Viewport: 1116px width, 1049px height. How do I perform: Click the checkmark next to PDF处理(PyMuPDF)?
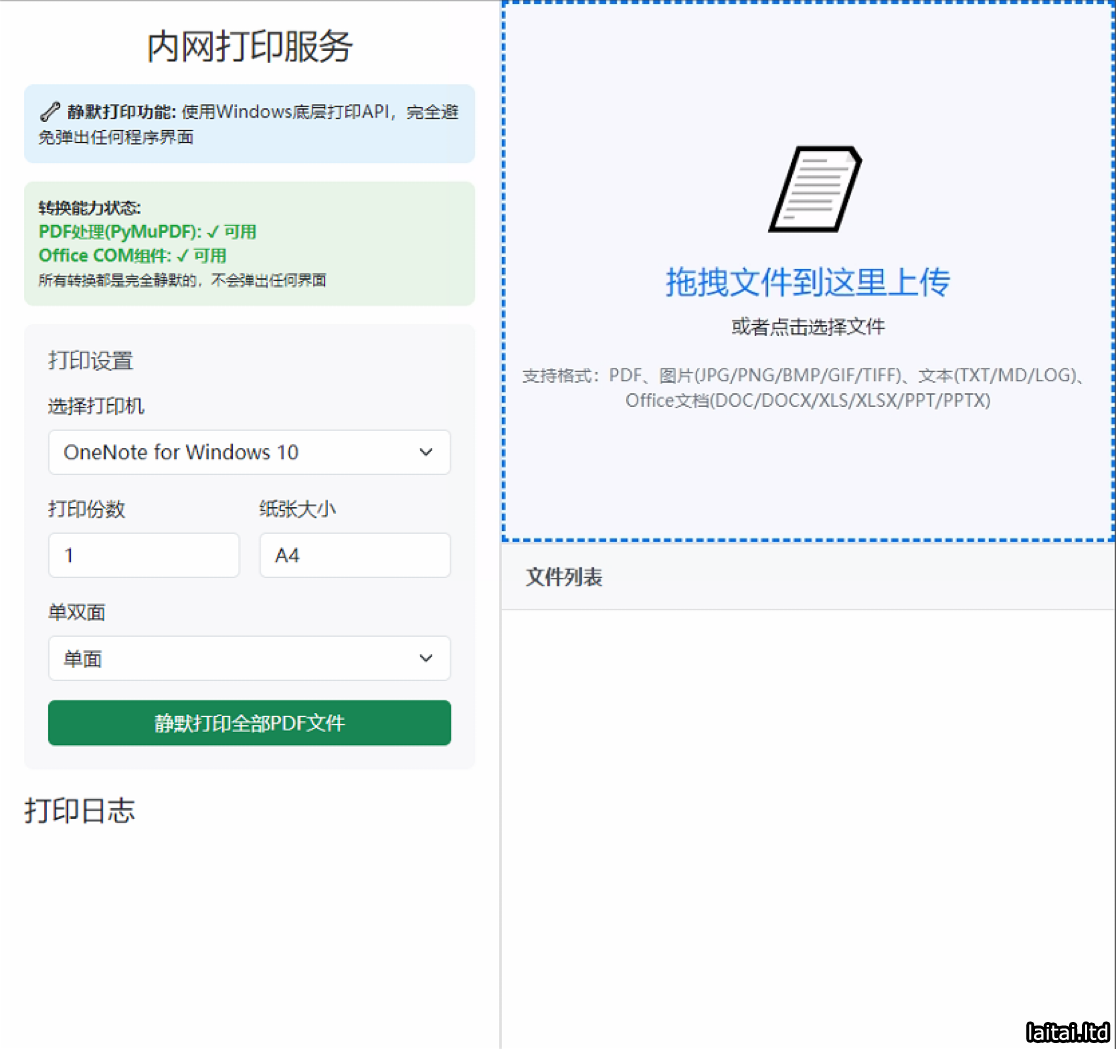[213, 232]
